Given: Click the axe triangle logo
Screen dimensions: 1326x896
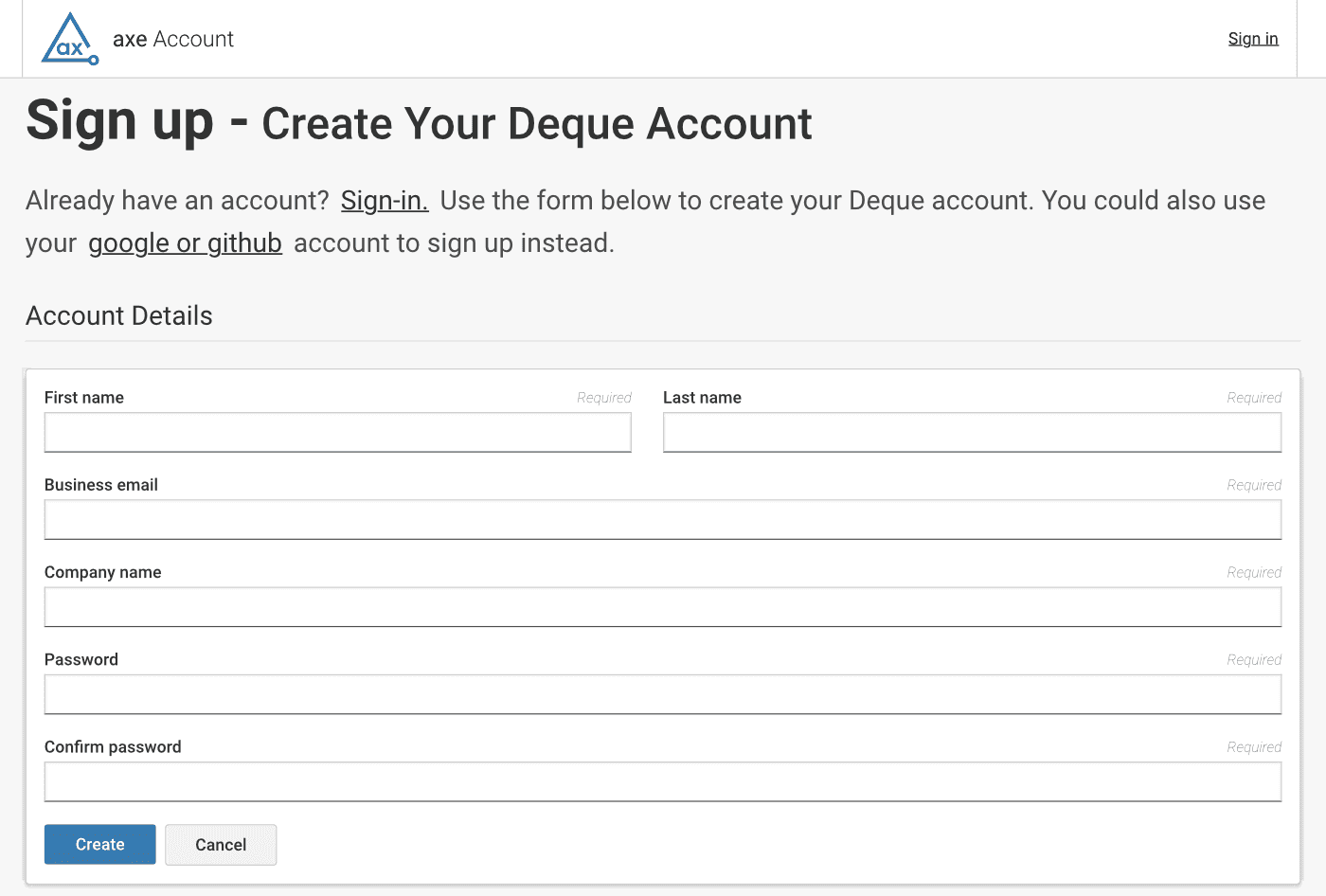Looking at the screenshot, I should click(x=69, y=40).
